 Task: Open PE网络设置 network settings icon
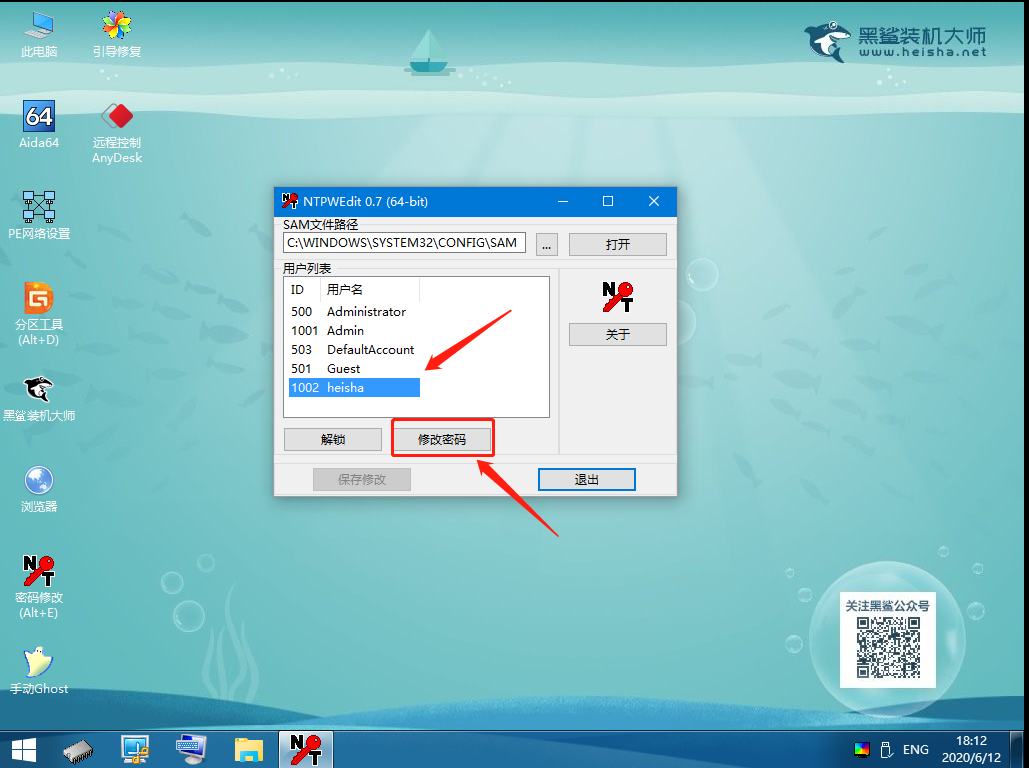[x=39, y=208]
